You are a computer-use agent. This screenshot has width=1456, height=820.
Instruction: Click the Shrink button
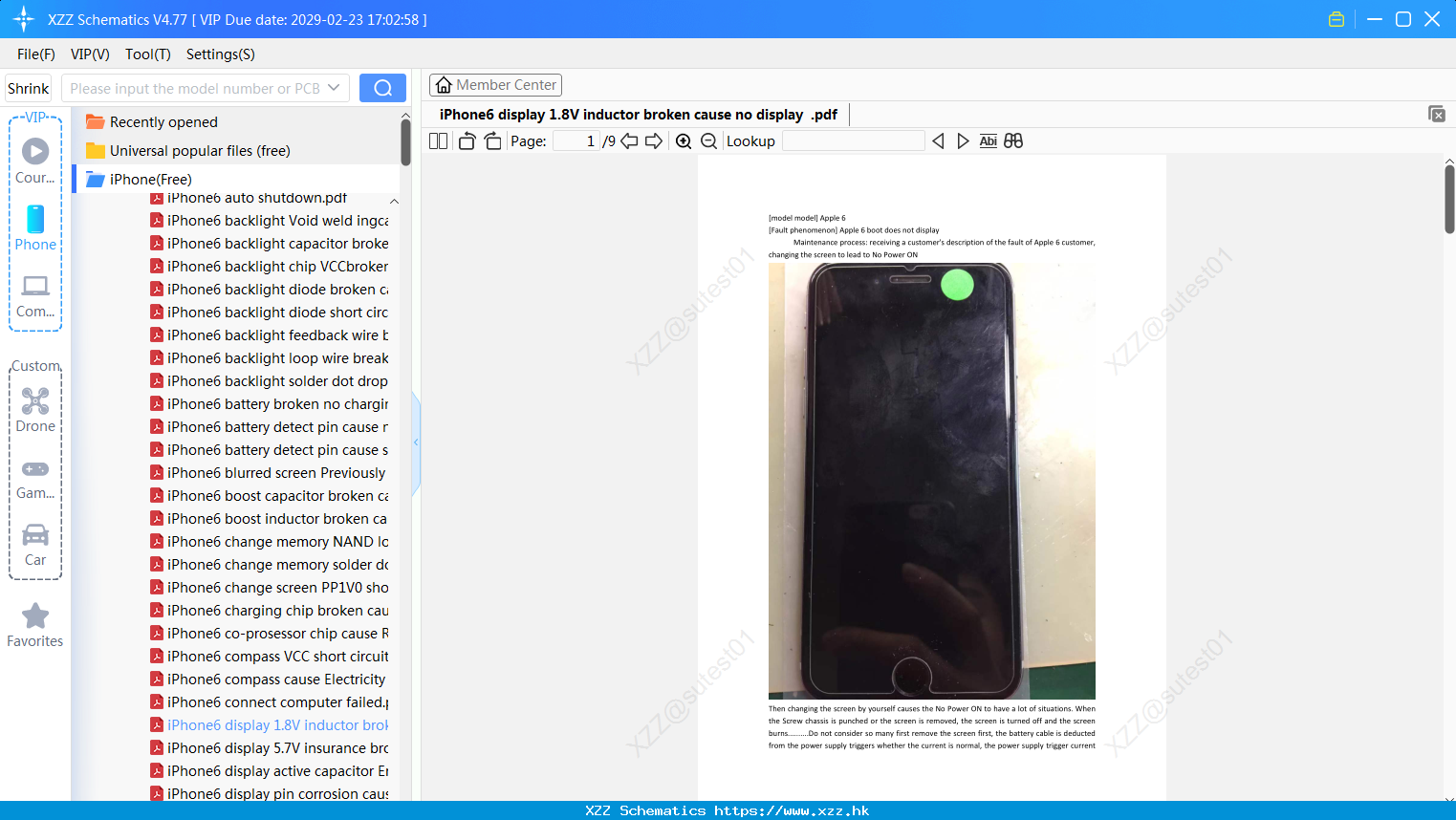pyautogui.click(x=28, y=88)
